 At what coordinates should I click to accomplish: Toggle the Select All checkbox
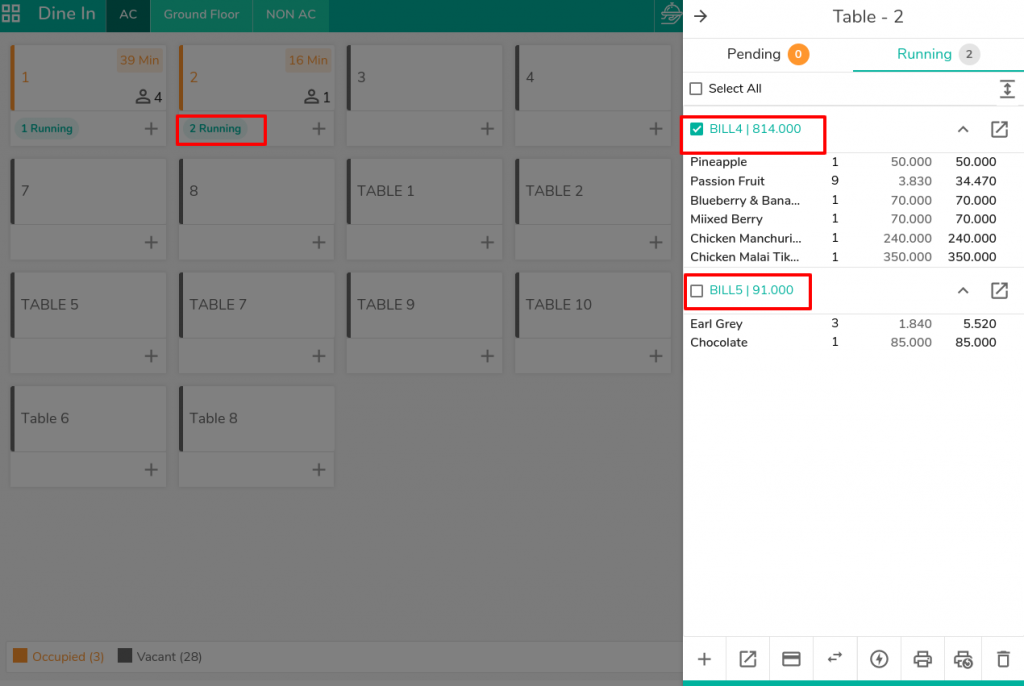tap(696, 89)
